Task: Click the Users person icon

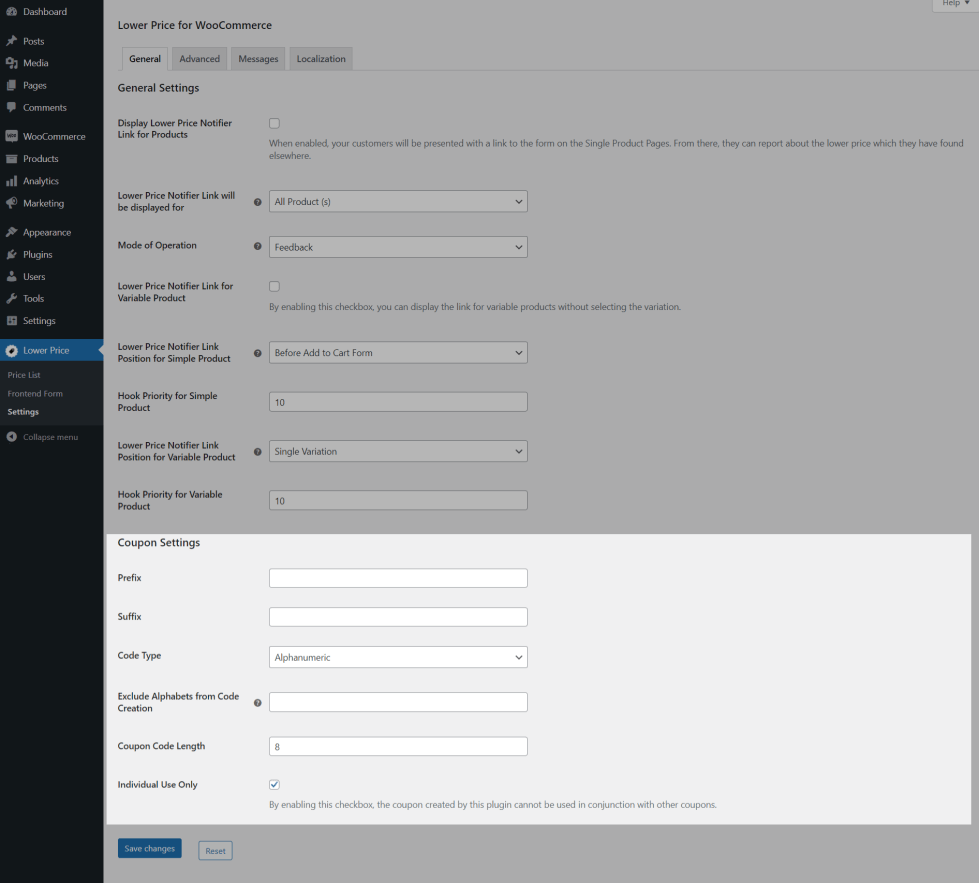Action: point(11,276)
